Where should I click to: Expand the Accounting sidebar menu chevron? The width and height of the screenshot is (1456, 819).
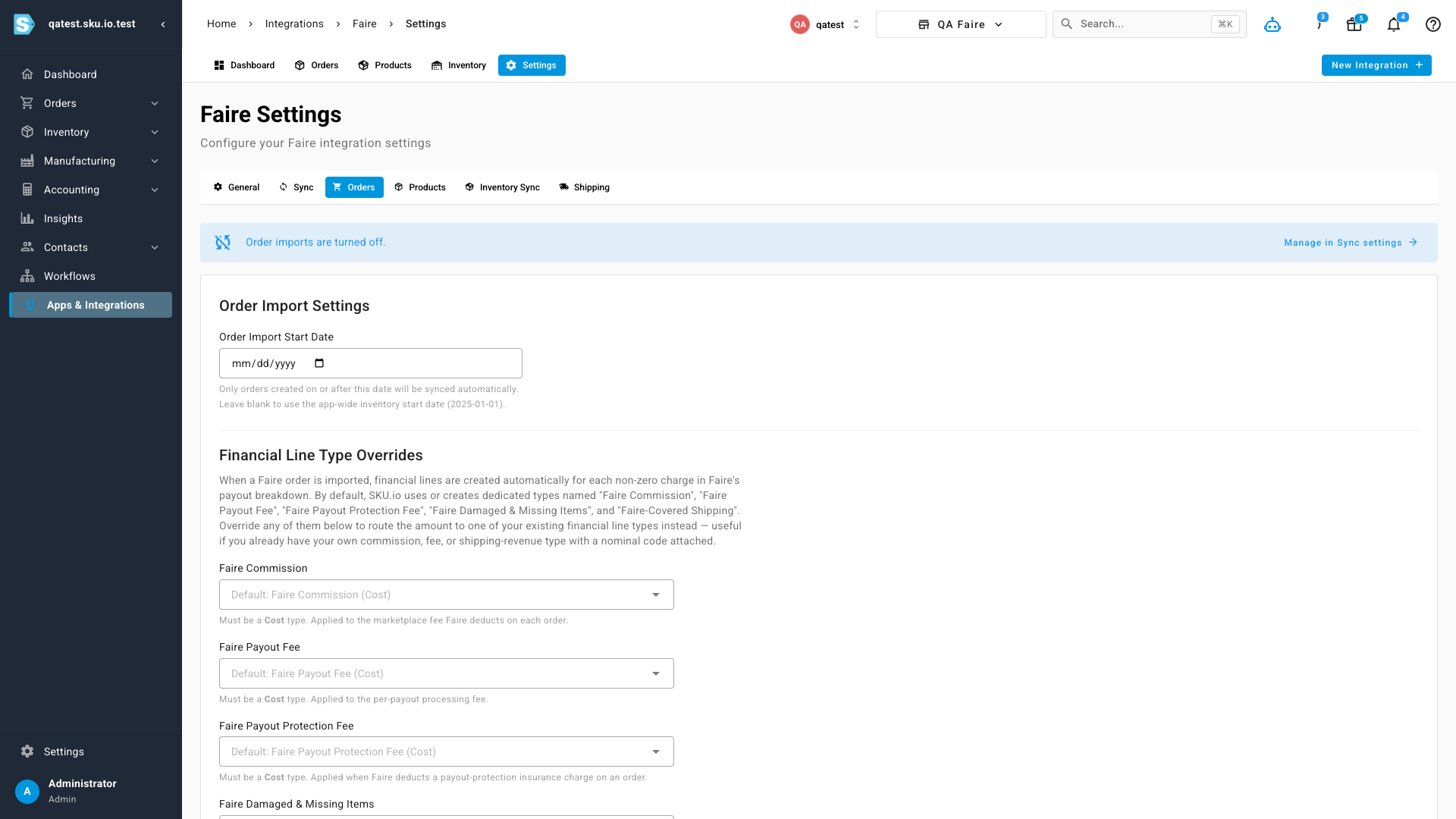[x=155, y=190]
